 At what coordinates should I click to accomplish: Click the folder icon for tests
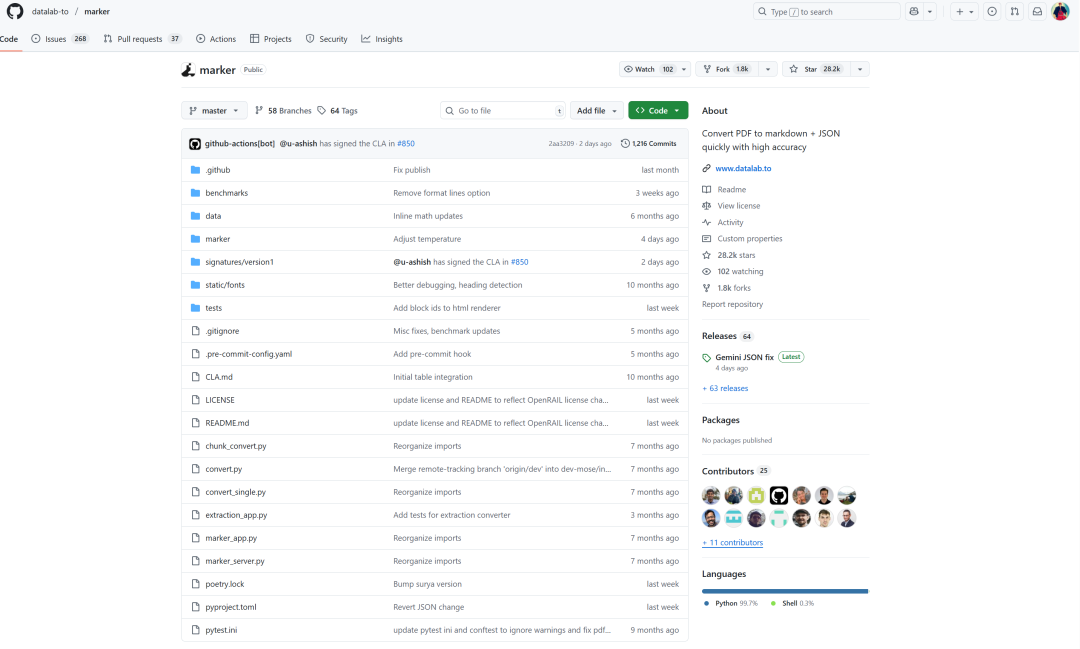click(x=196, y=308)
